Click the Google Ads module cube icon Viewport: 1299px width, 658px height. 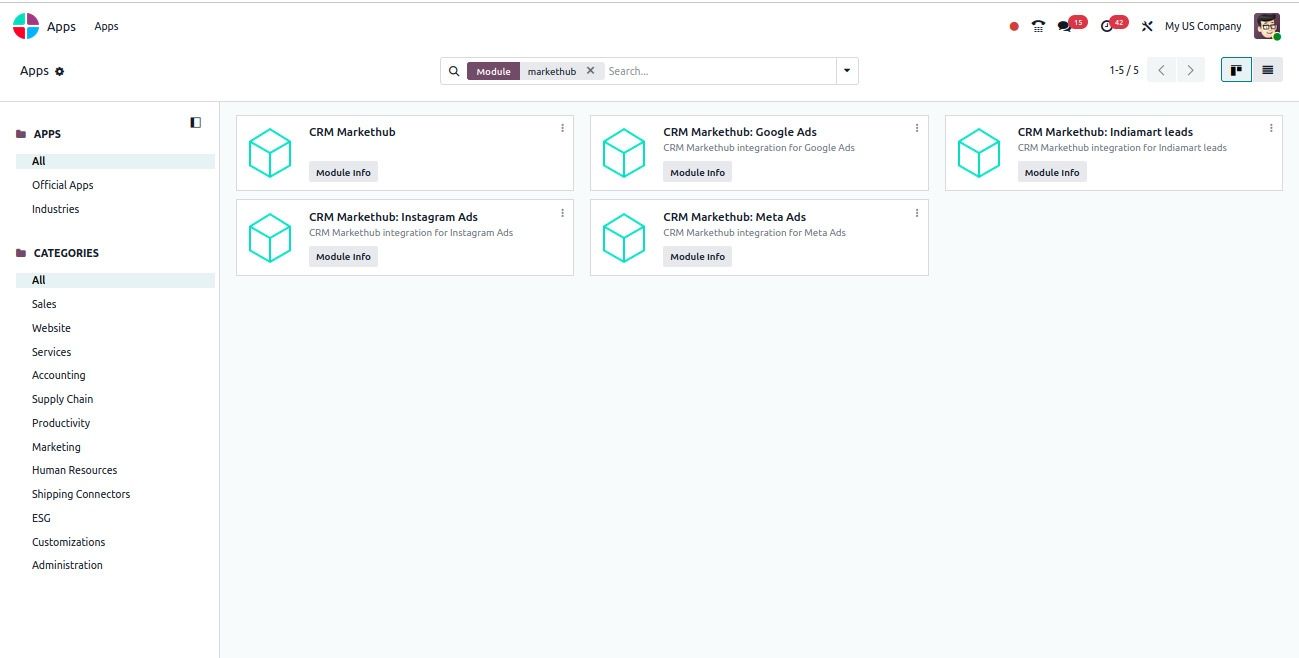[x=624, y=153]
